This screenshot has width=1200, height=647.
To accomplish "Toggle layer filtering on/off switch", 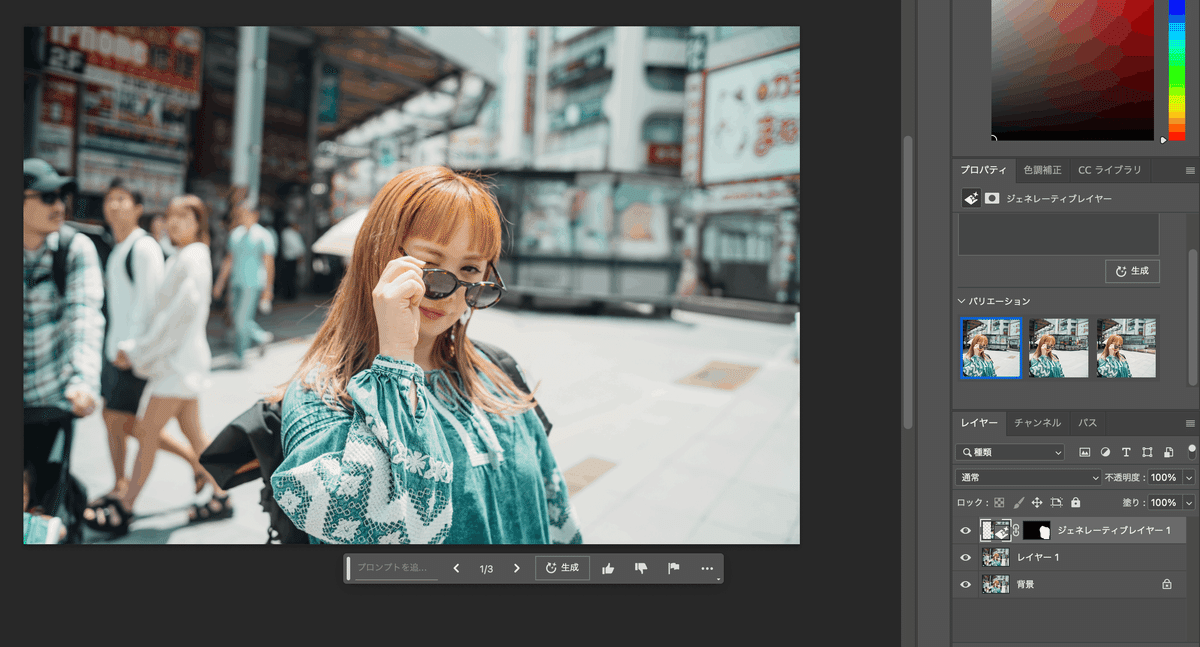I will pos(1192,450).
